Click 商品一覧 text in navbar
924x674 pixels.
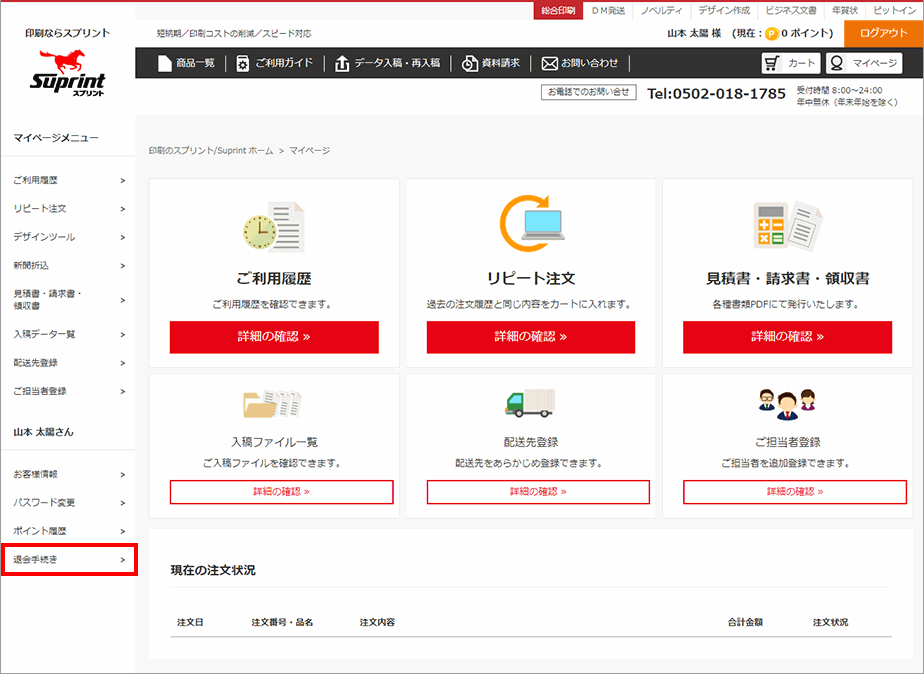click(x=196, y=63)
